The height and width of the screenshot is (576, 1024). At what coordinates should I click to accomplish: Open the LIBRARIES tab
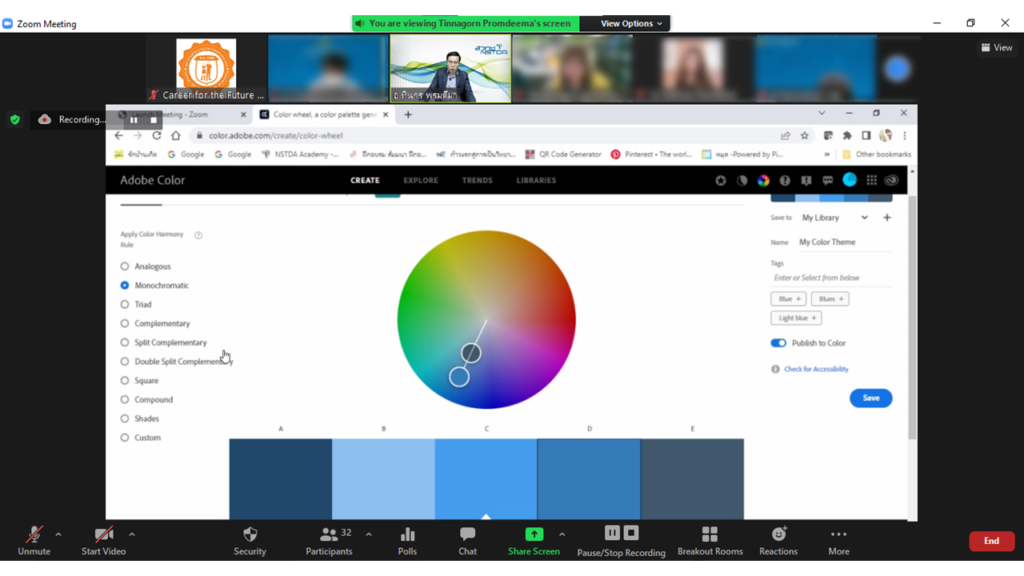pos(536,181)
